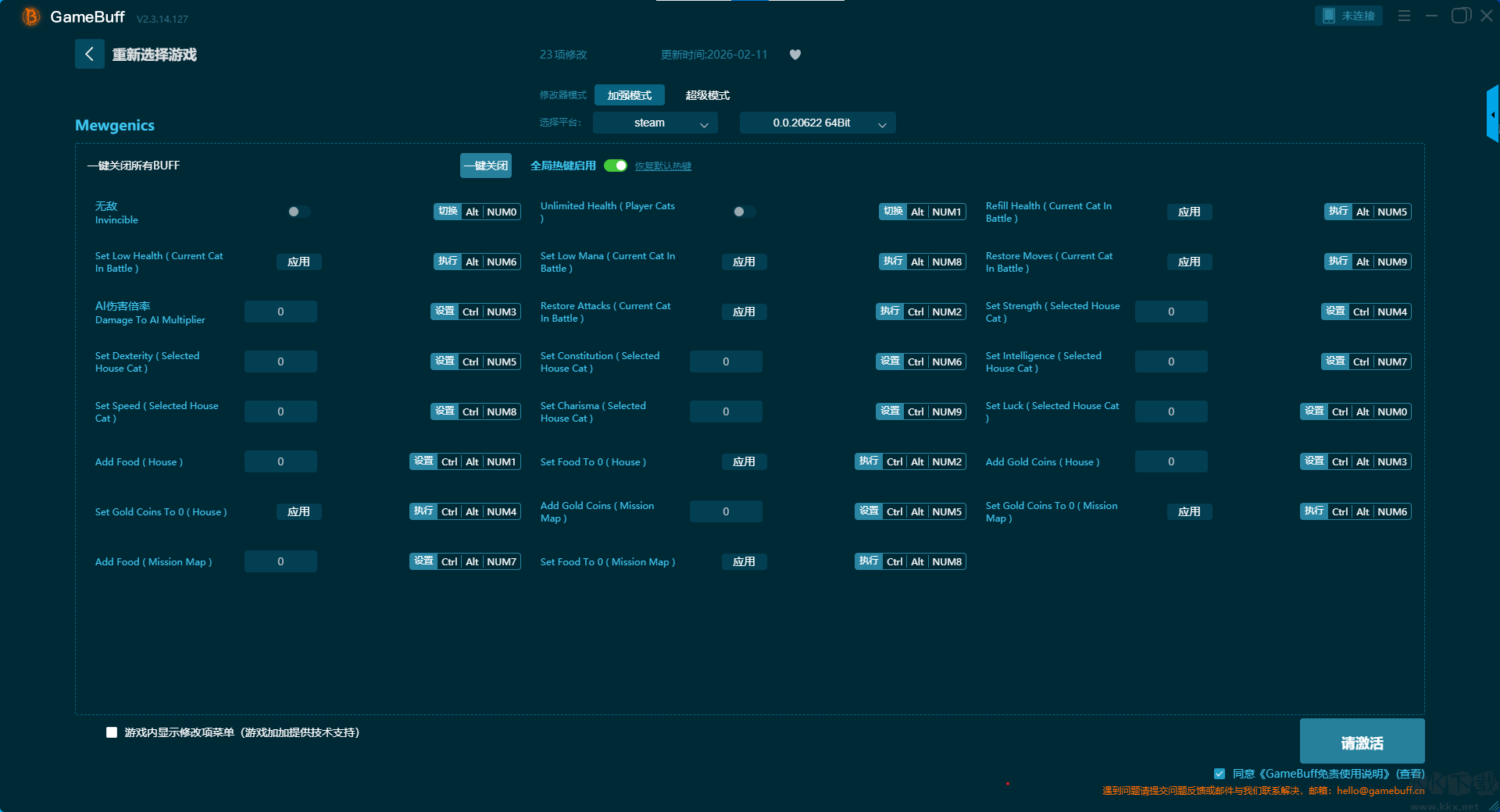Click the back arrow icon

point(89,54)
